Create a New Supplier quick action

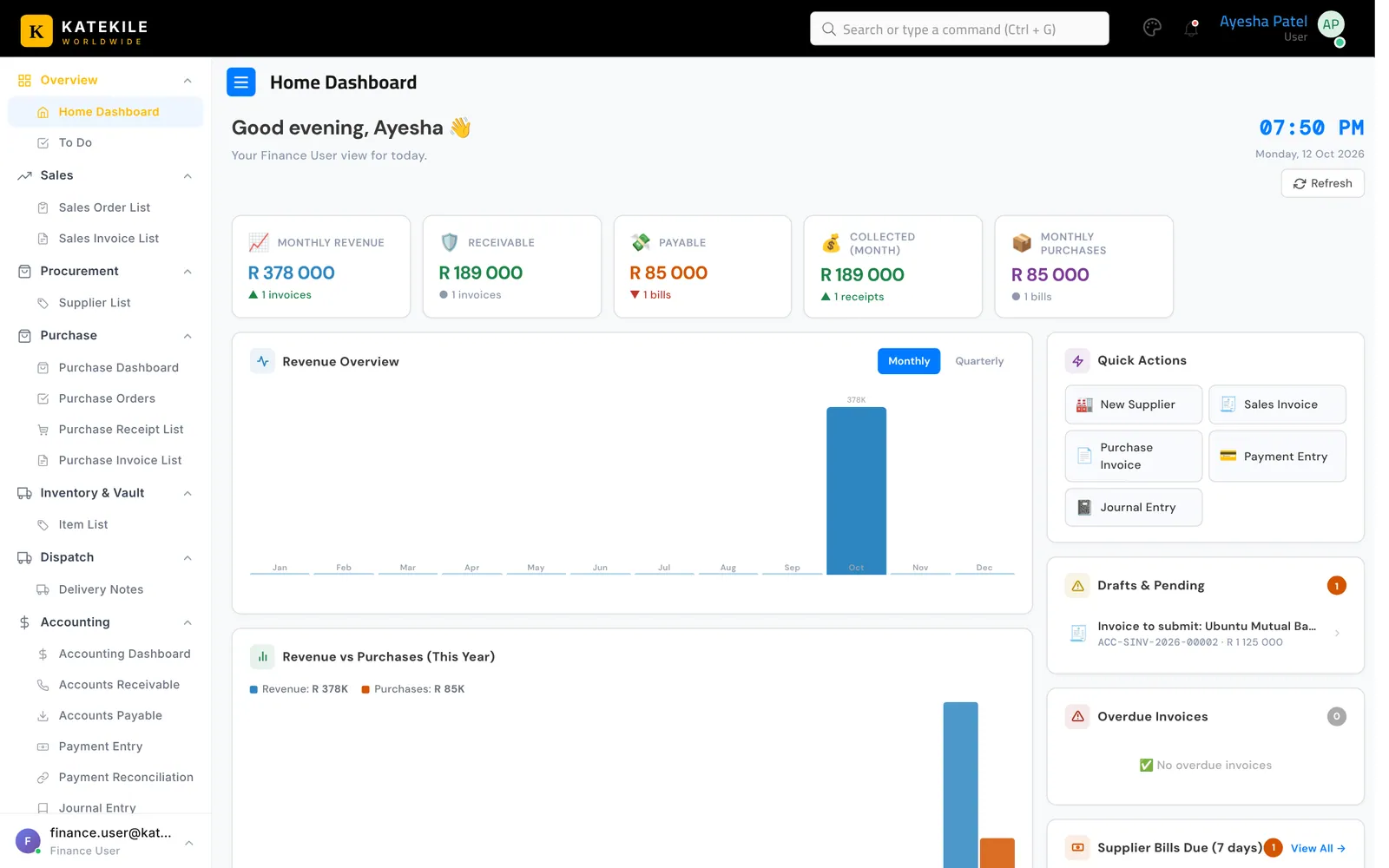pos(1133,404)
